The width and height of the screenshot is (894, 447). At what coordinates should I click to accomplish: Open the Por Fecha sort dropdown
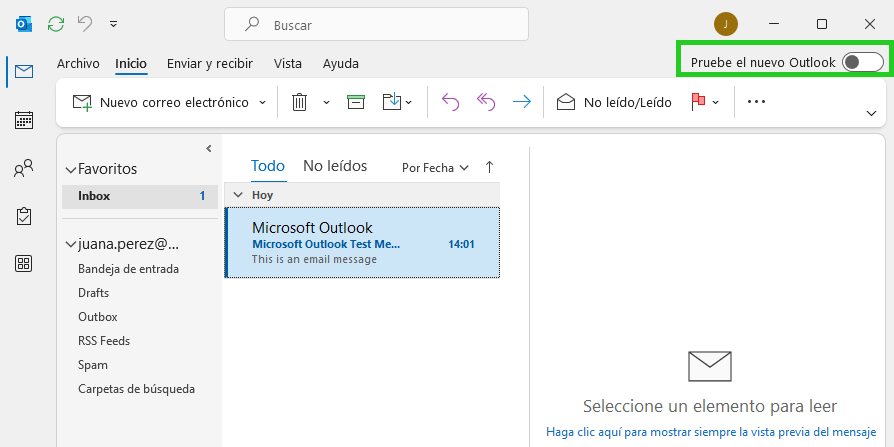[x=435, y=168]
